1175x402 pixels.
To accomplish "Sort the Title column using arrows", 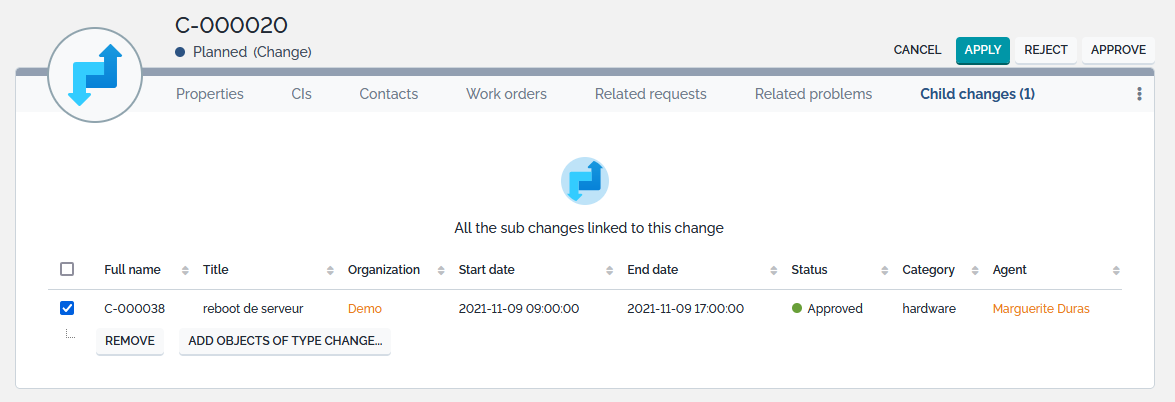I will point(330,271).
